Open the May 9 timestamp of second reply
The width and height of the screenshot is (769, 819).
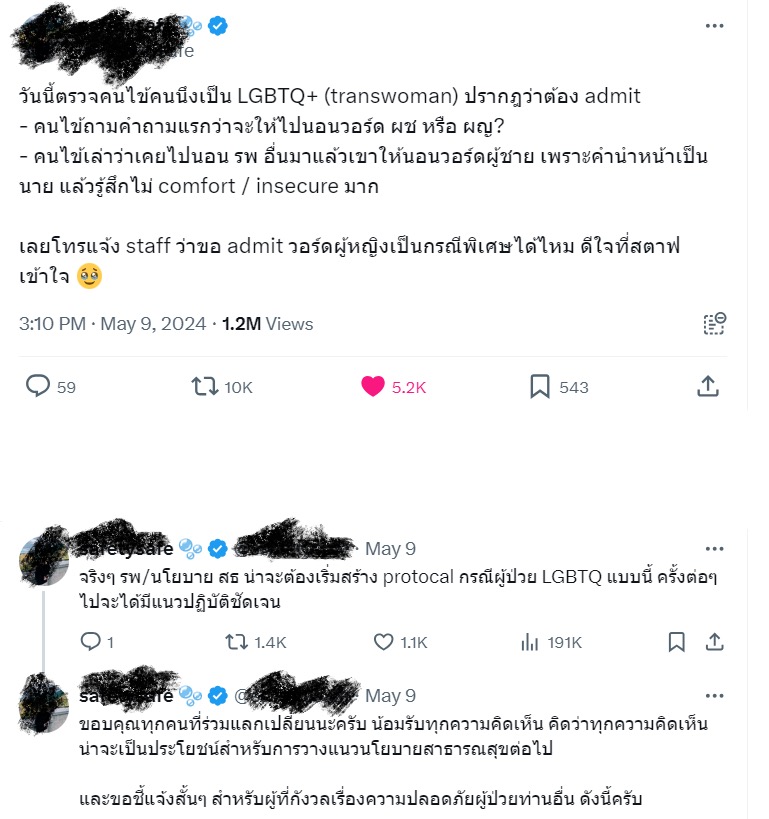click(390, 696)
